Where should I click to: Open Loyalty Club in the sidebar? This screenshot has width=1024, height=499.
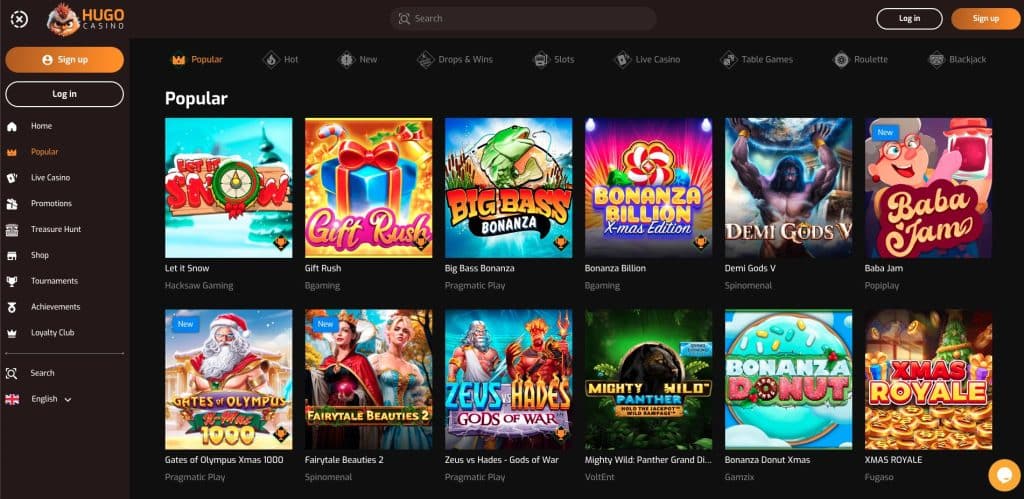(52, 332)
